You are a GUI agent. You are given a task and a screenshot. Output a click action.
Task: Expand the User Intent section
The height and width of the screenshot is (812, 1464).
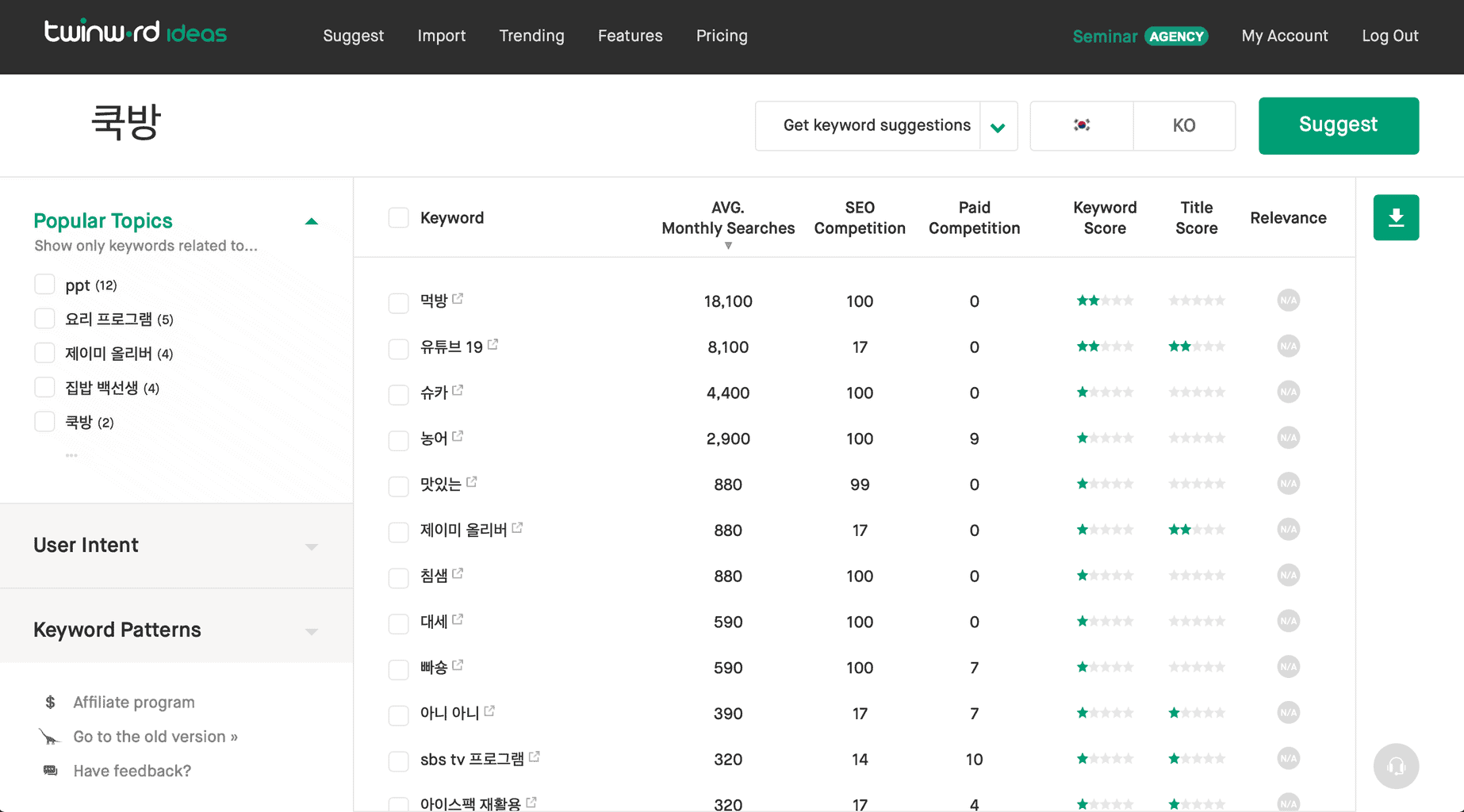(176, 546)
